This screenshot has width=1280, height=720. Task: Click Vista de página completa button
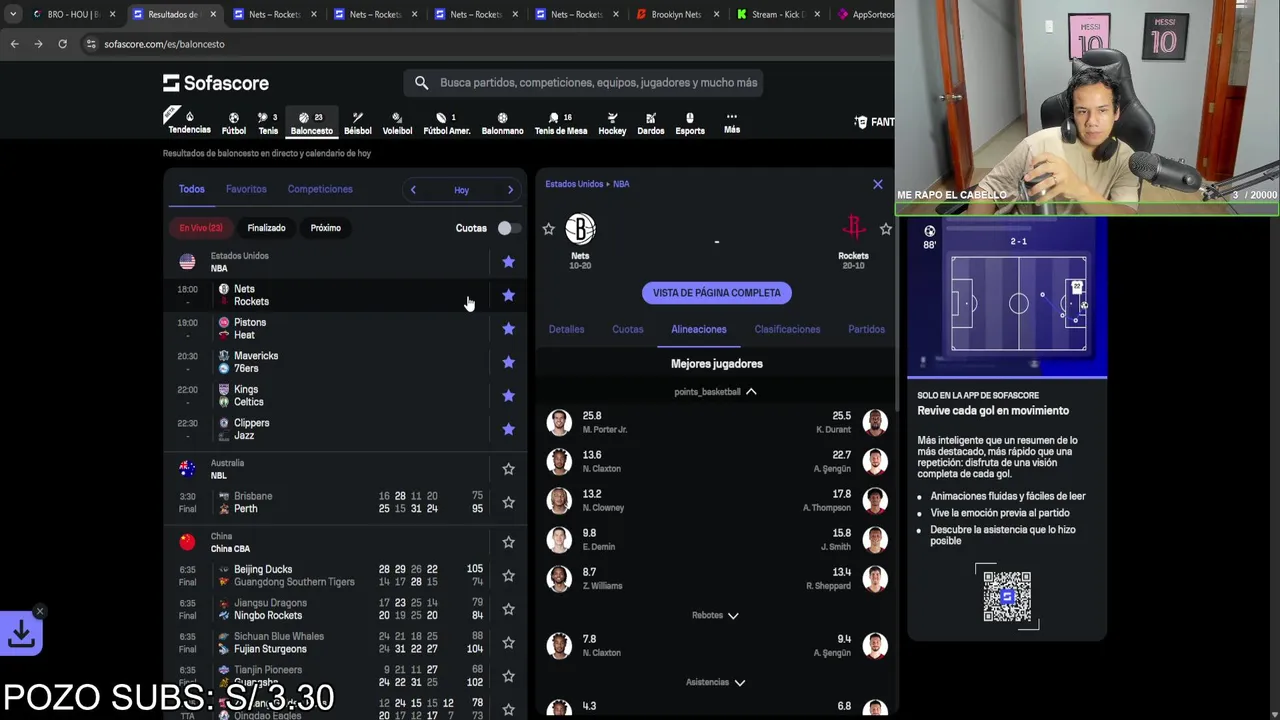click(717, 293)
